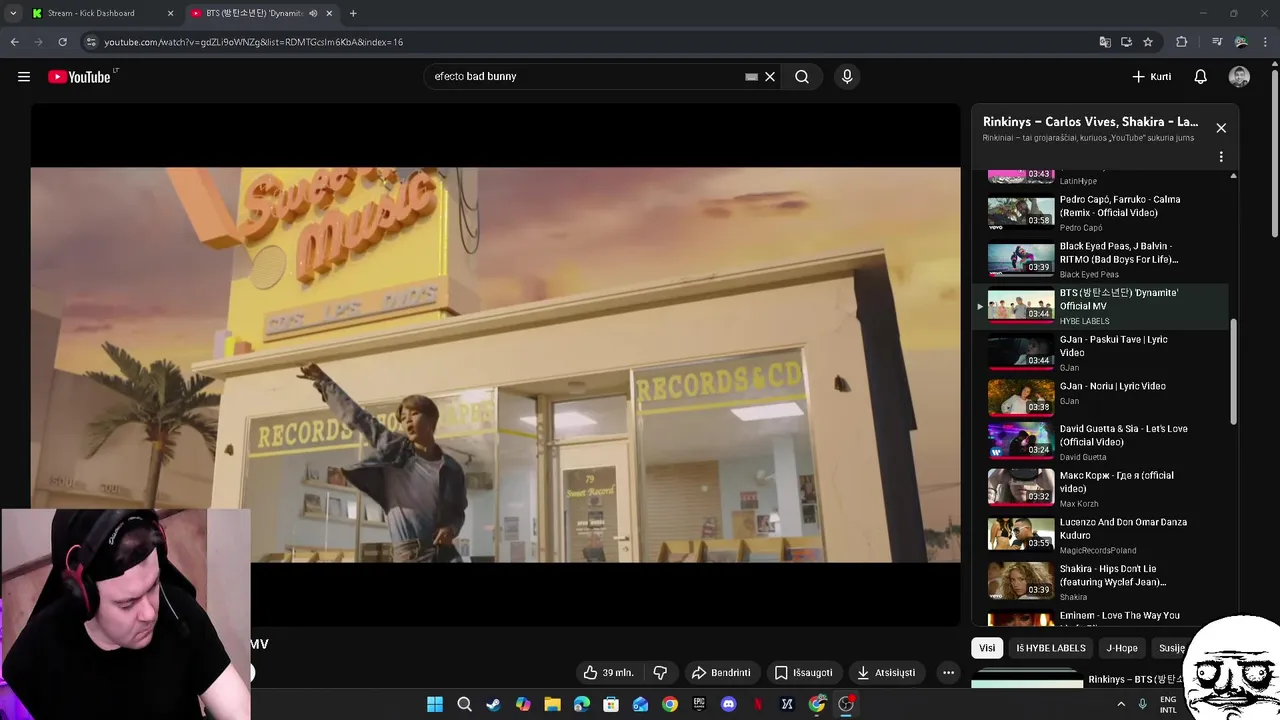Open Microsoft Store from the taskbar
Image resolution: width=1280 pixels, height=720 pixels.
pos(611,705)
